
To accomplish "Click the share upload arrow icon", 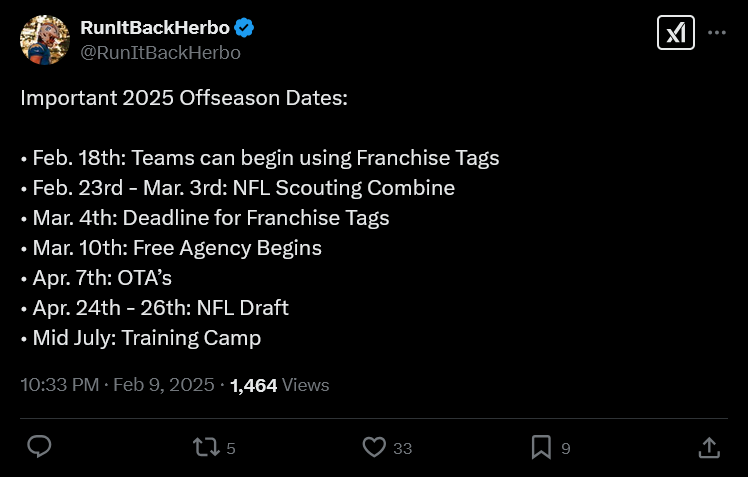I will 708,447.
